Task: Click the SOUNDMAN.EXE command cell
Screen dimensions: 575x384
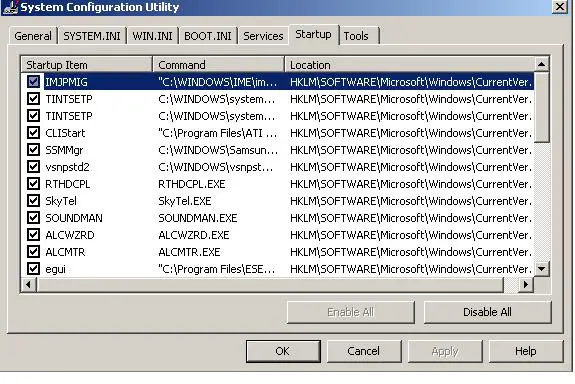Action: [x=198, y=218]
